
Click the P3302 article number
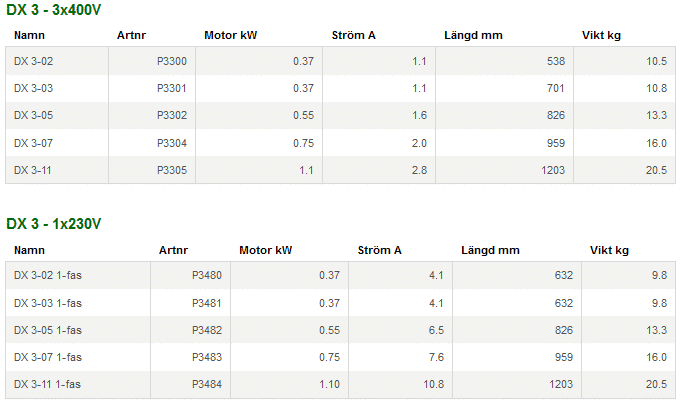172,116
